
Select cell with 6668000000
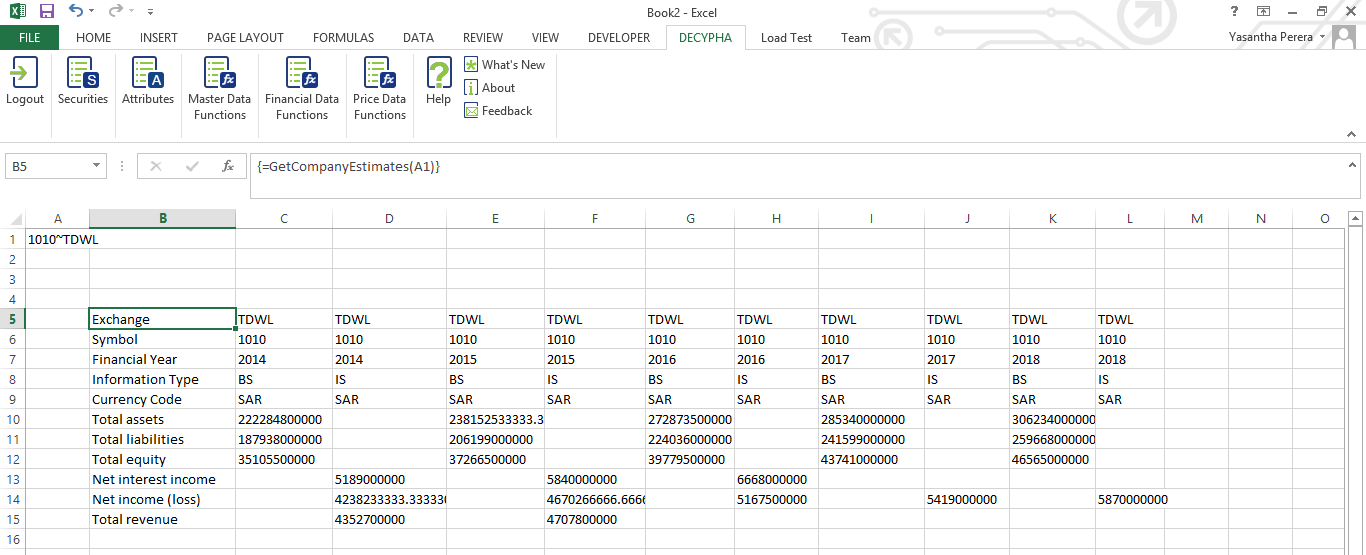tap(776, 479)
